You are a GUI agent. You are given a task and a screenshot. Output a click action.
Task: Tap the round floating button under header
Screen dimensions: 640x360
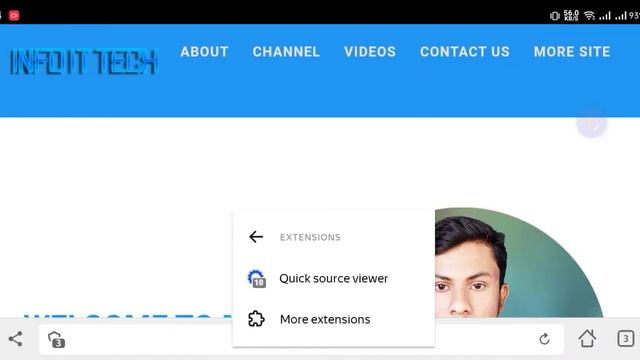point(591,123)
